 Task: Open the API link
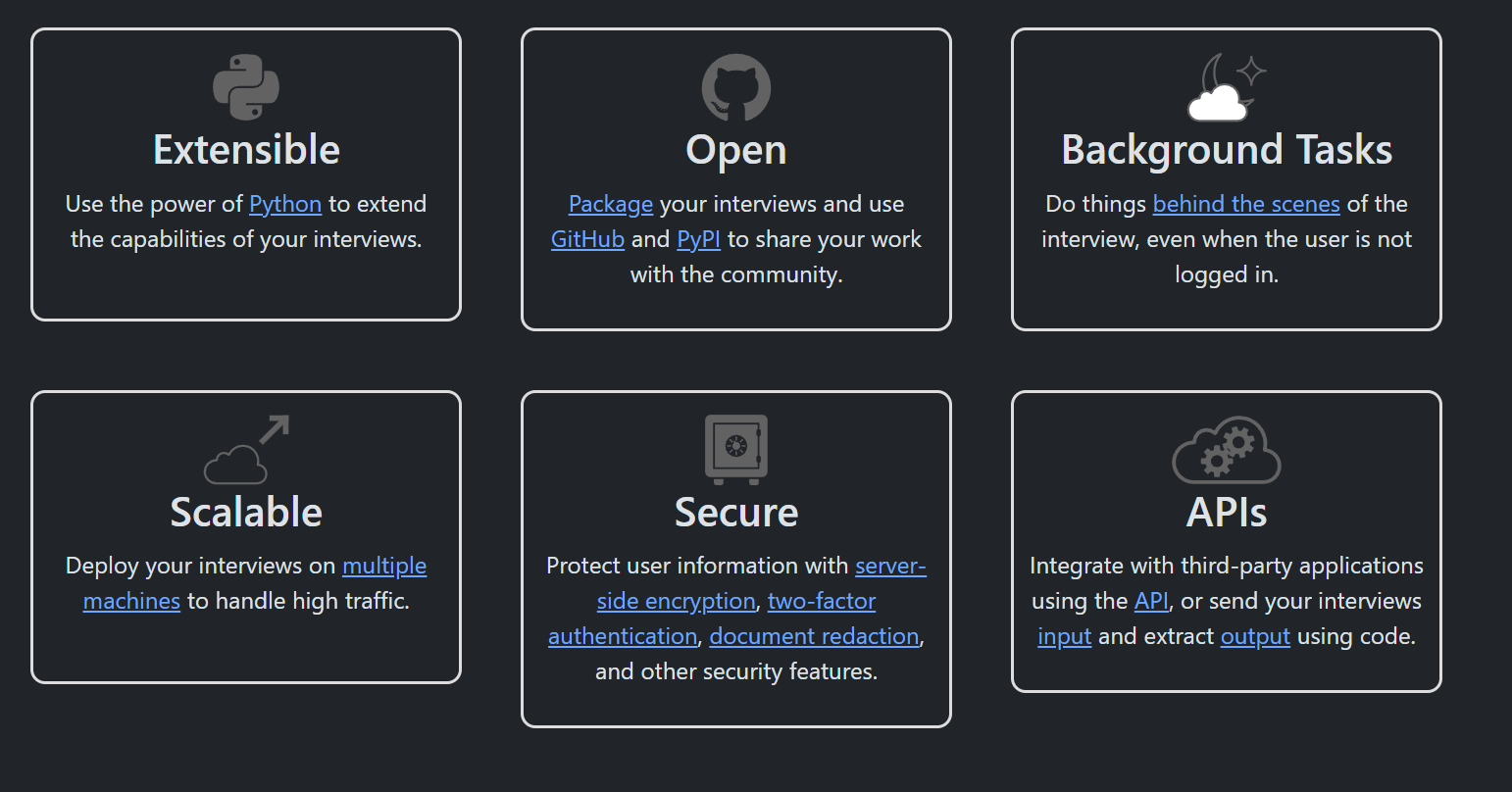pyautogui.click(x=1151, y=601)
